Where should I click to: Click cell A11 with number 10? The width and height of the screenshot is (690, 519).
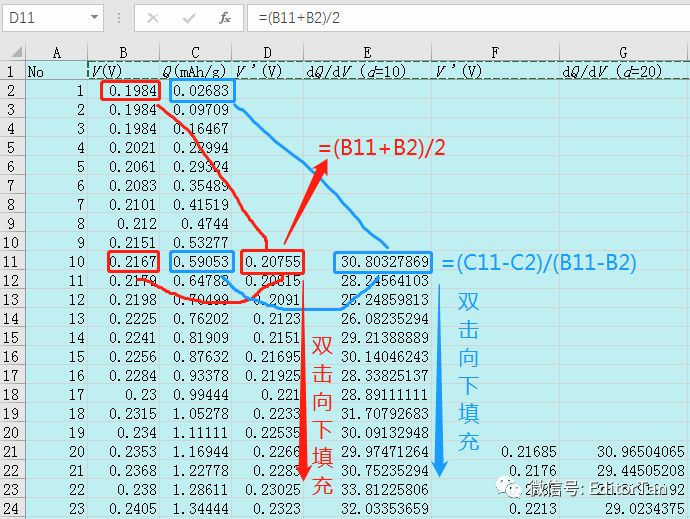pyautogui.click(x=56, y=262)
